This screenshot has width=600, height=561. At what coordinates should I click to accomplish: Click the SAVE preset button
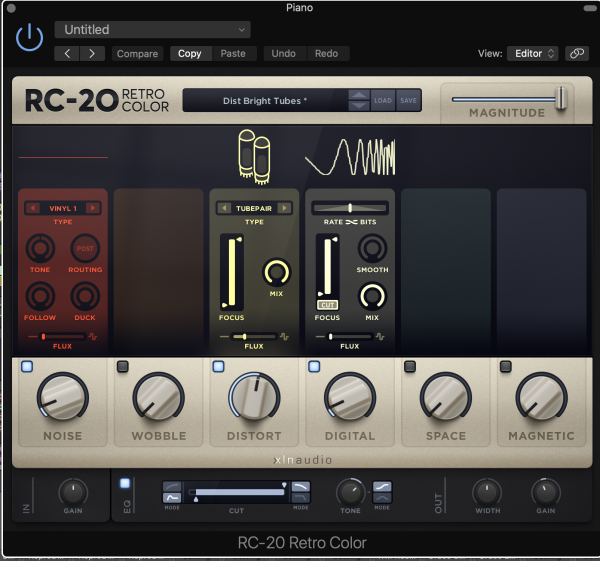[x=408, y=100]
